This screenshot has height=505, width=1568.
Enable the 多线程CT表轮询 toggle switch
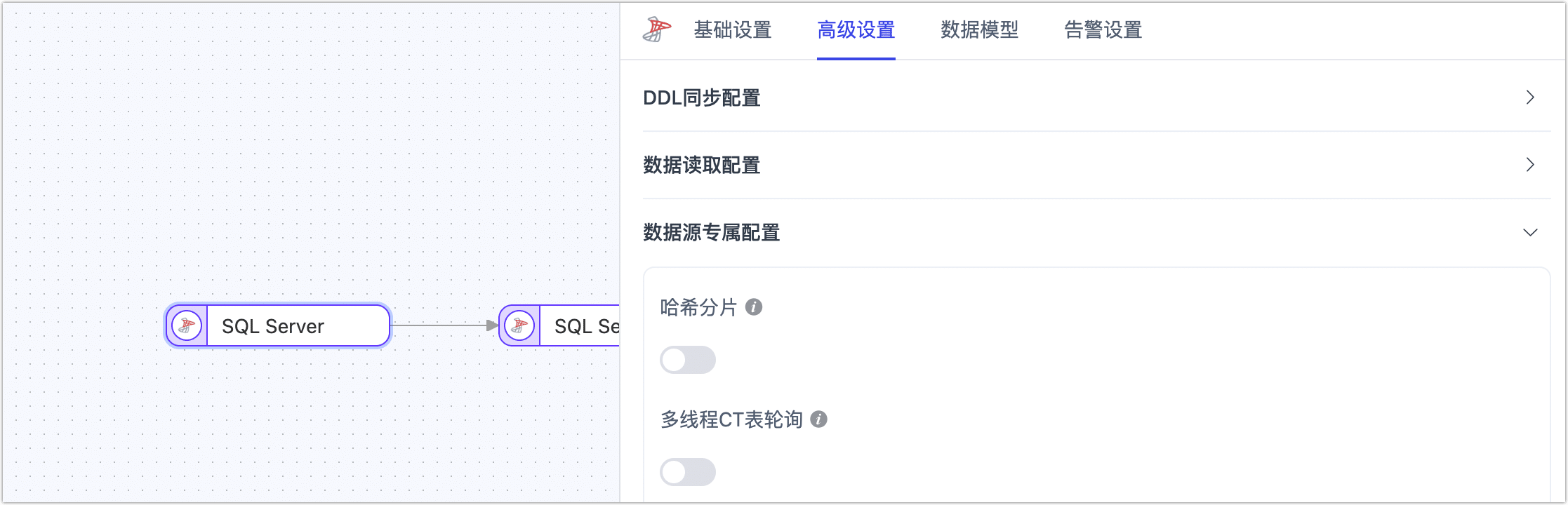click(687, 471)
